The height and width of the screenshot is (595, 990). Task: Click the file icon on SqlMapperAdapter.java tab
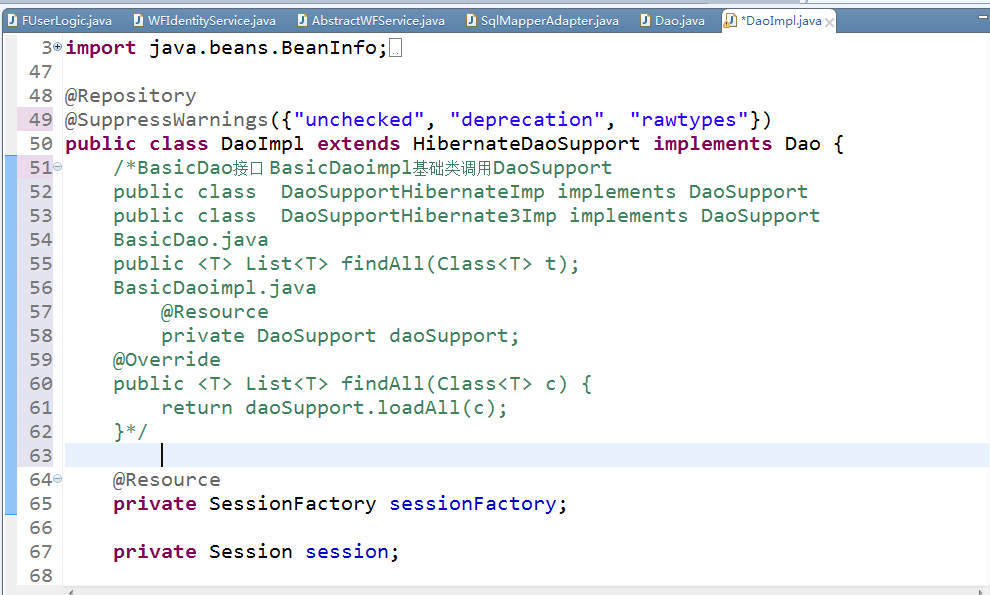471,21
